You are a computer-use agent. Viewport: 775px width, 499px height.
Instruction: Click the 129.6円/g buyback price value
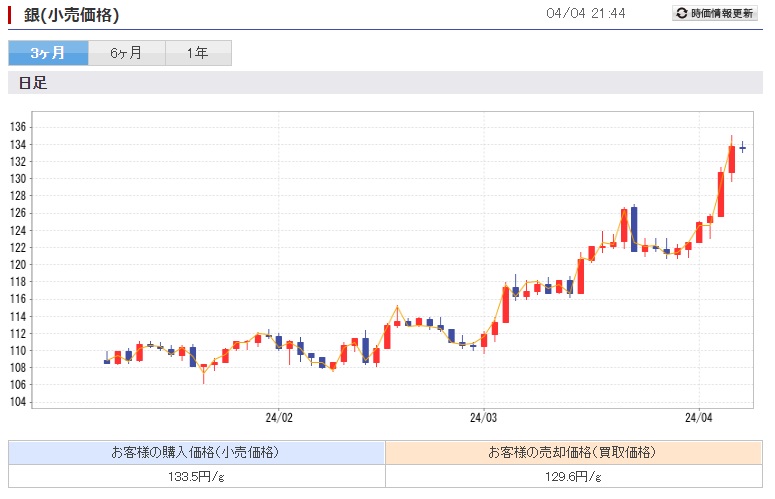(573, 477)
